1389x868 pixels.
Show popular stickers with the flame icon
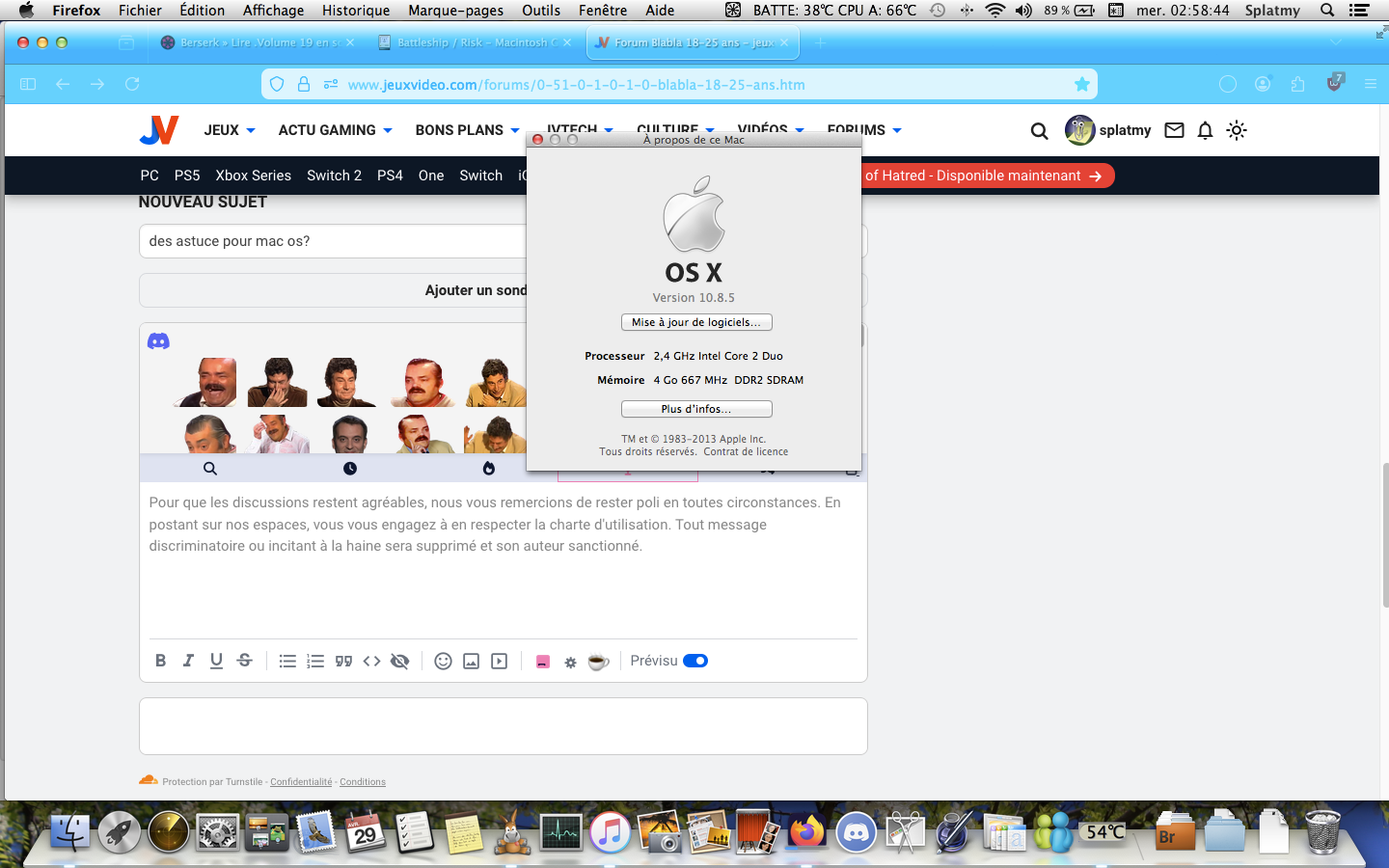click(489, 469)
